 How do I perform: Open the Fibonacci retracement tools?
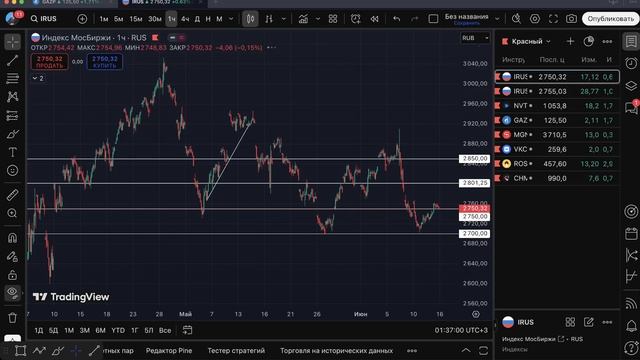click(13, 78)
